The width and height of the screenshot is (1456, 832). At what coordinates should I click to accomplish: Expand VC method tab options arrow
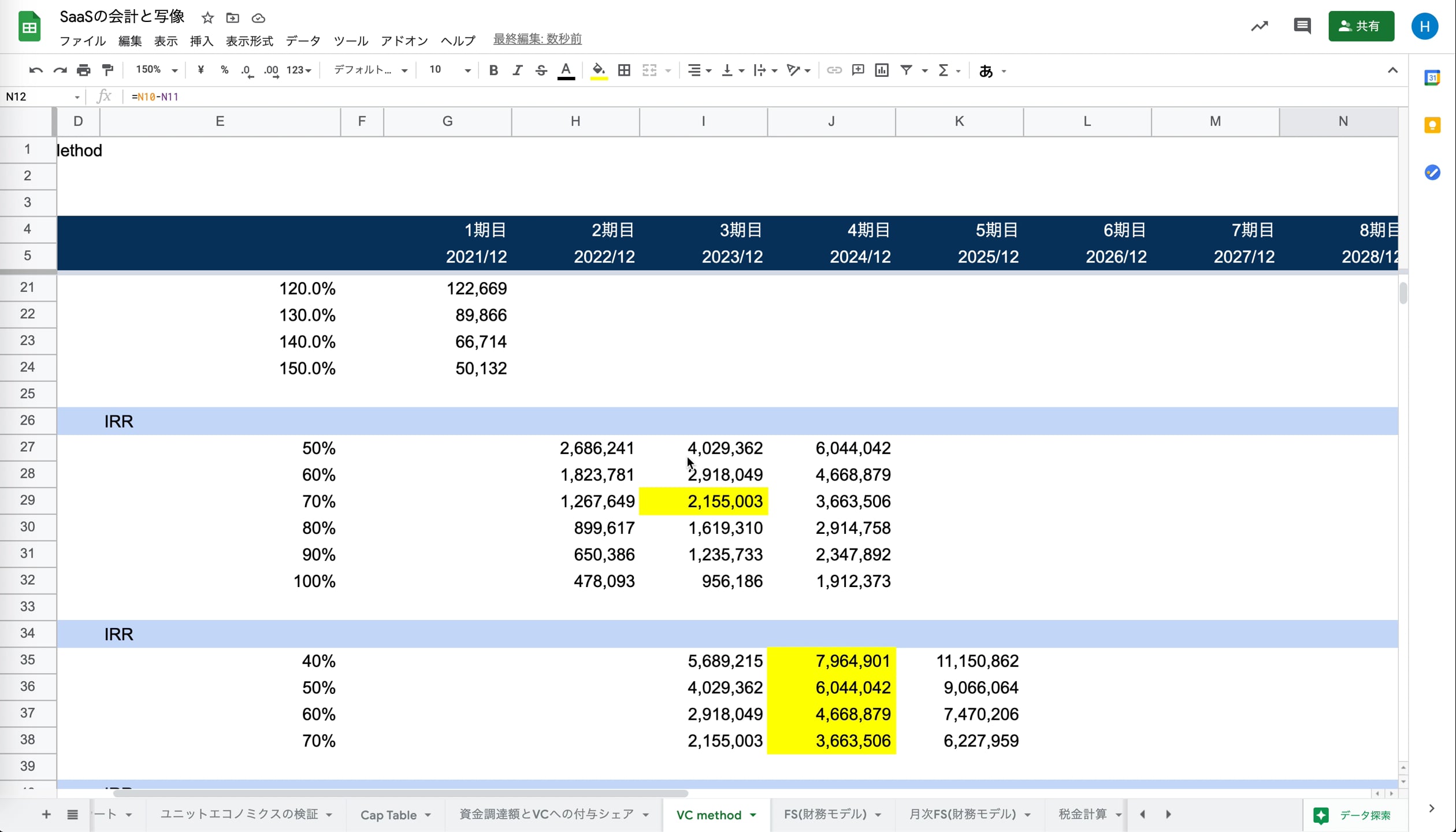pyautogui.click(x=753, y=815)
